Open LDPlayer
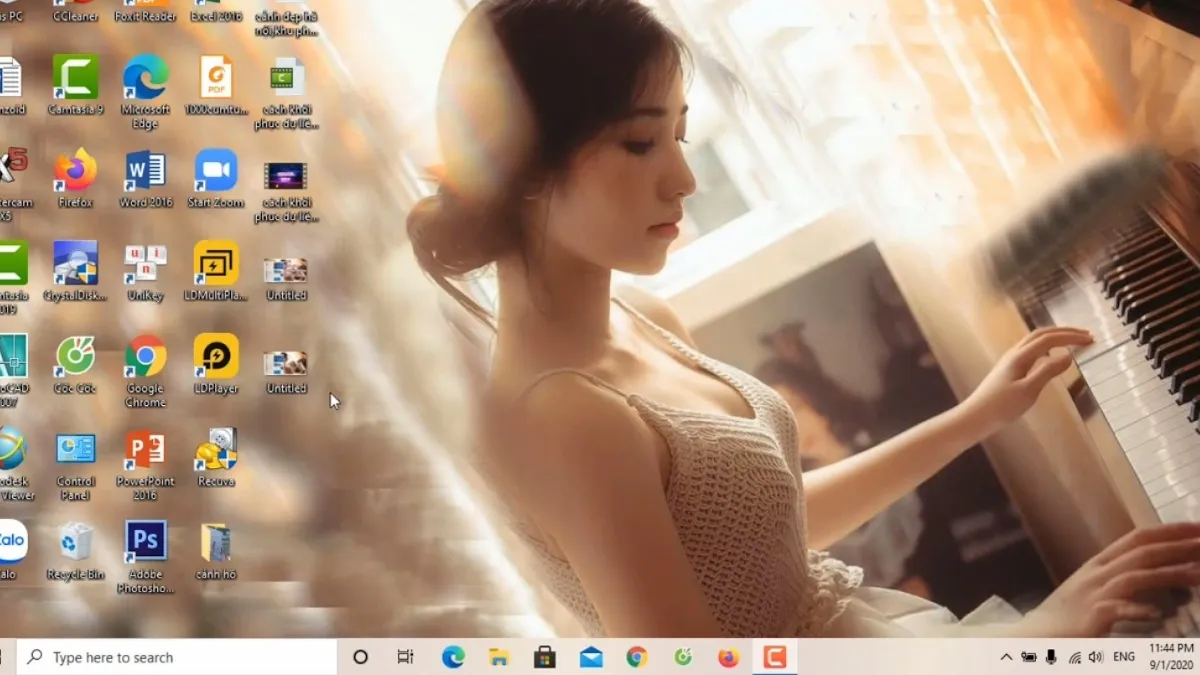1200x675 pixels. (216, 358)
